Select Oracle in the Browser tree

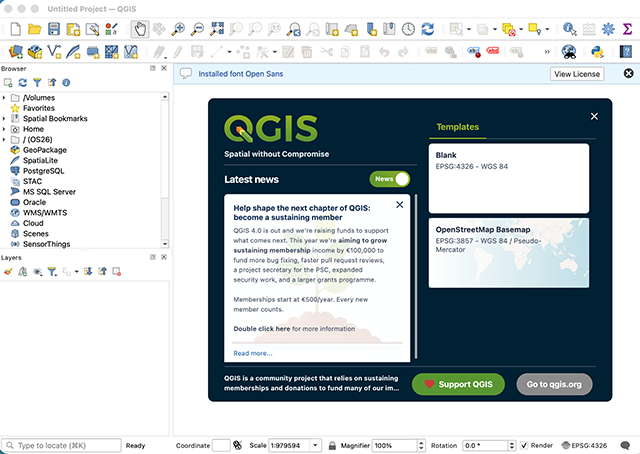[x=34, y=202]
